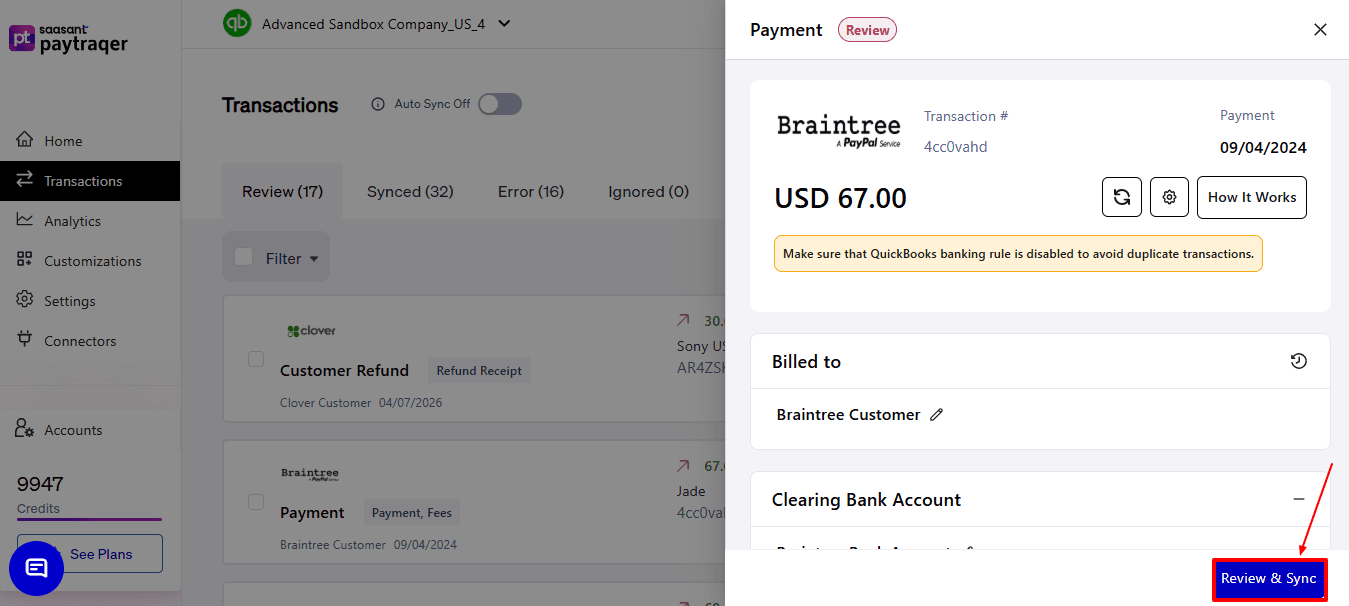The height and width of the screenshot is (606, 1349).
Task: Select the Payment transaction checkbox
Action: (255, 501)
